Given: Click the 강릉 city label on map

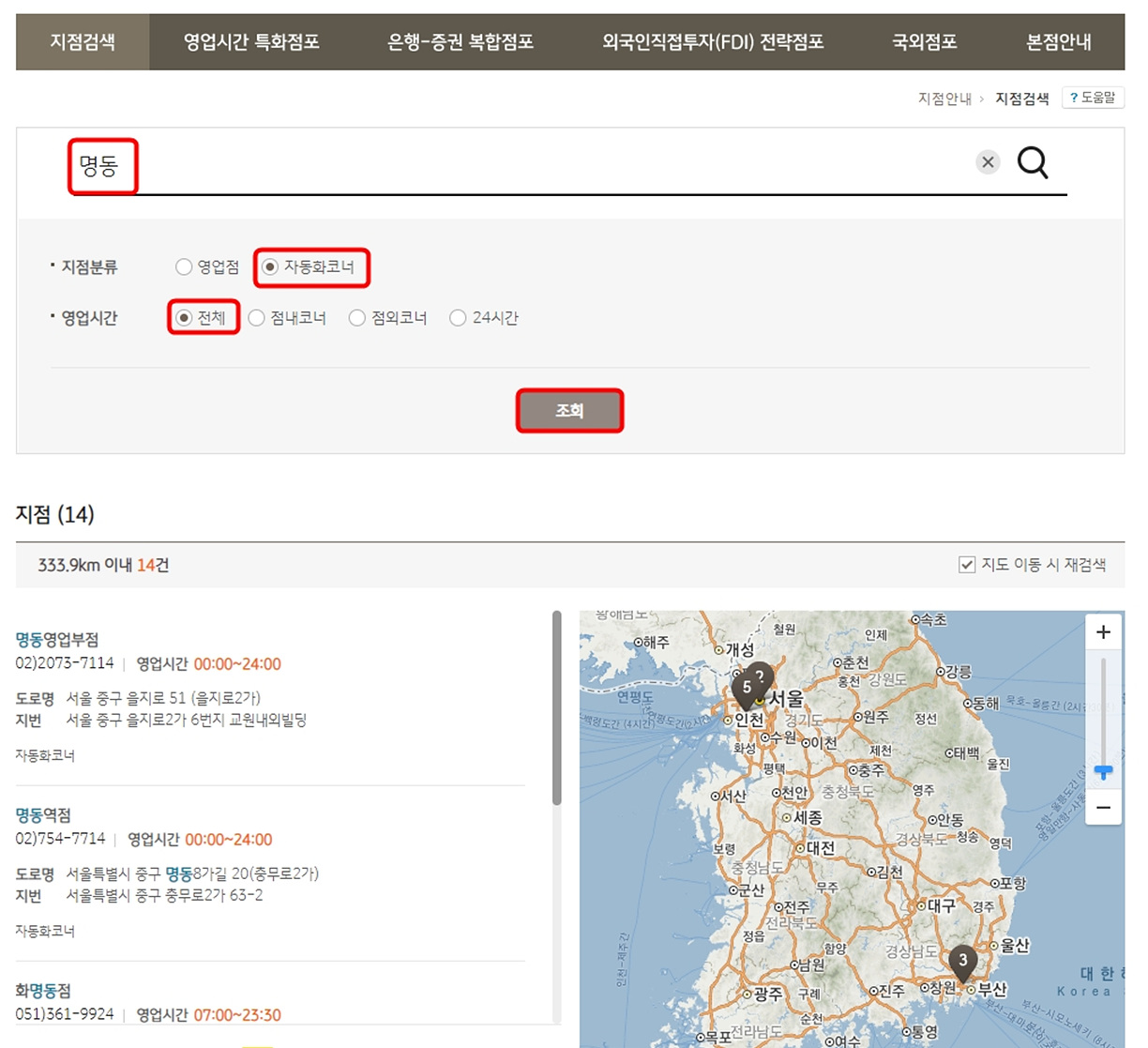Looking at the screenshot, I should 958,672.
